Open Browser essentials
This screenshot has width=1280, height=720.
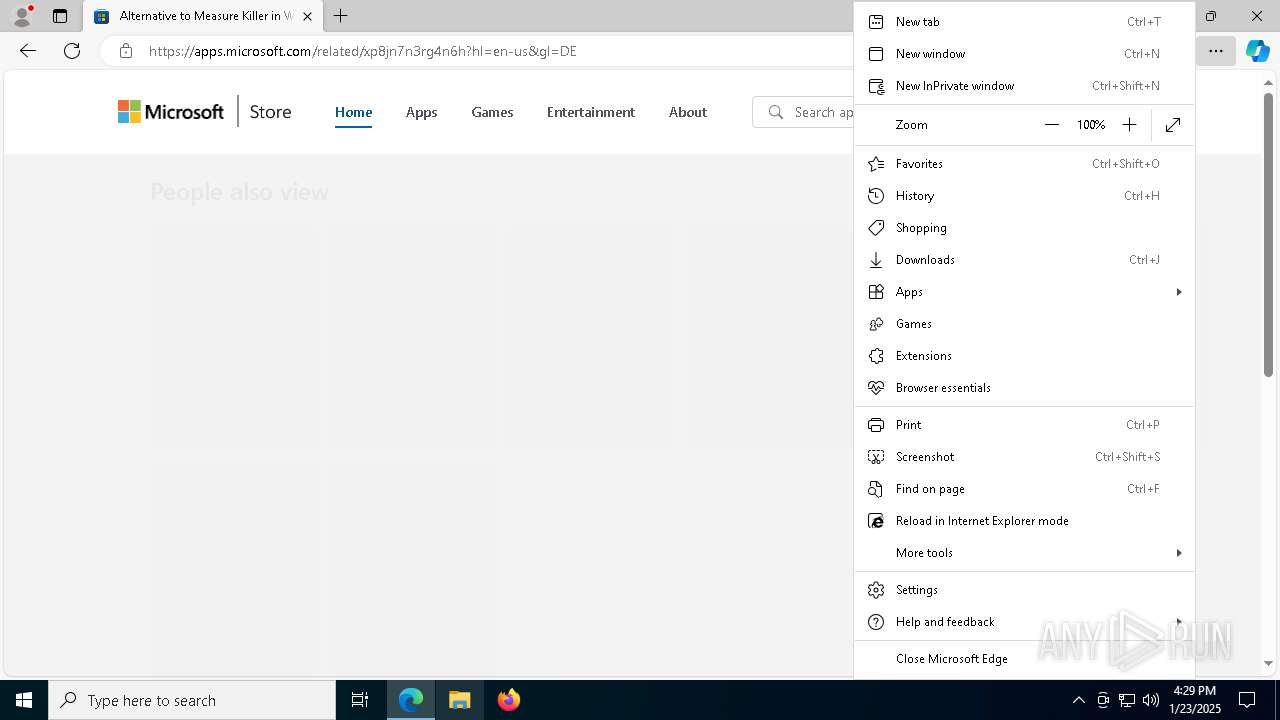click(x=1024, y=388)
